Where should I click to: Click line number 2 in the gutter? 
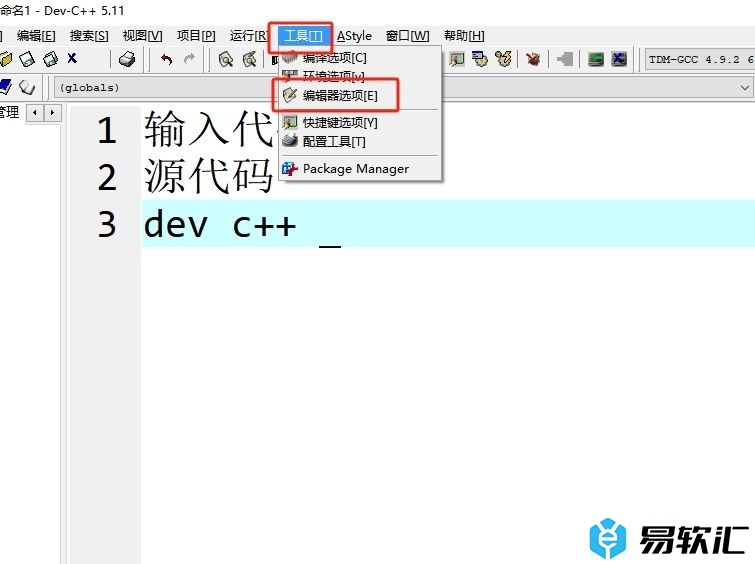(x=107, y=177)
